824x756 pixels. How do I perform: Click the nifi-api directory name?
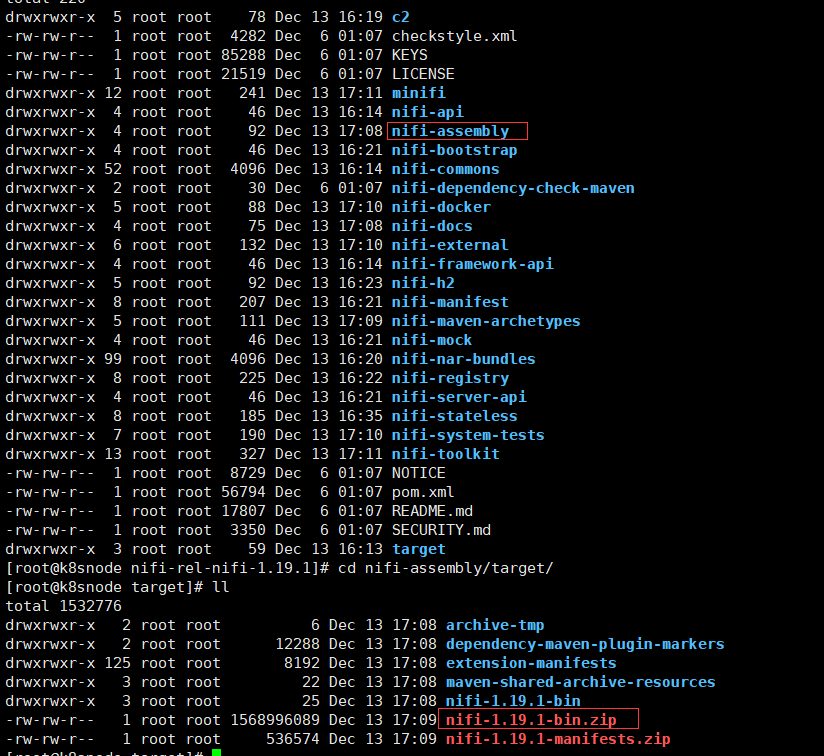(x=428, y=112)
